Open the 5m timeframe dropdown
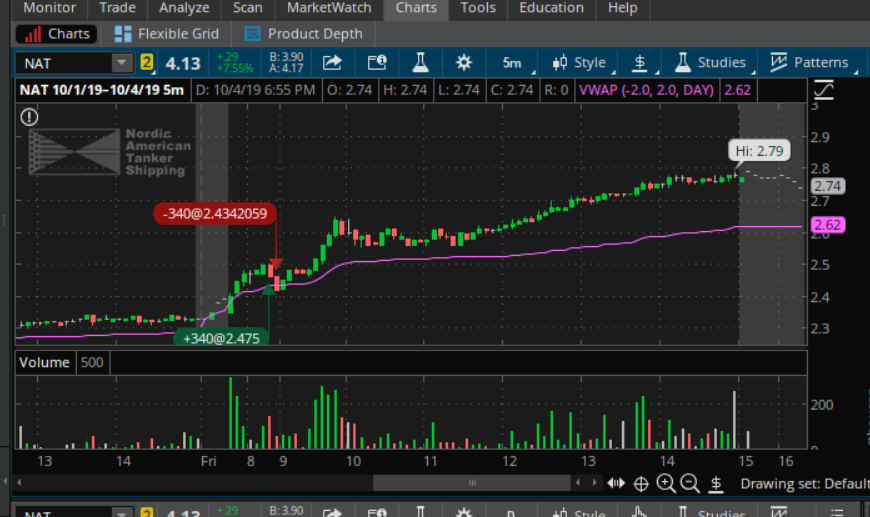870x517 pixels. pos(514,63)
